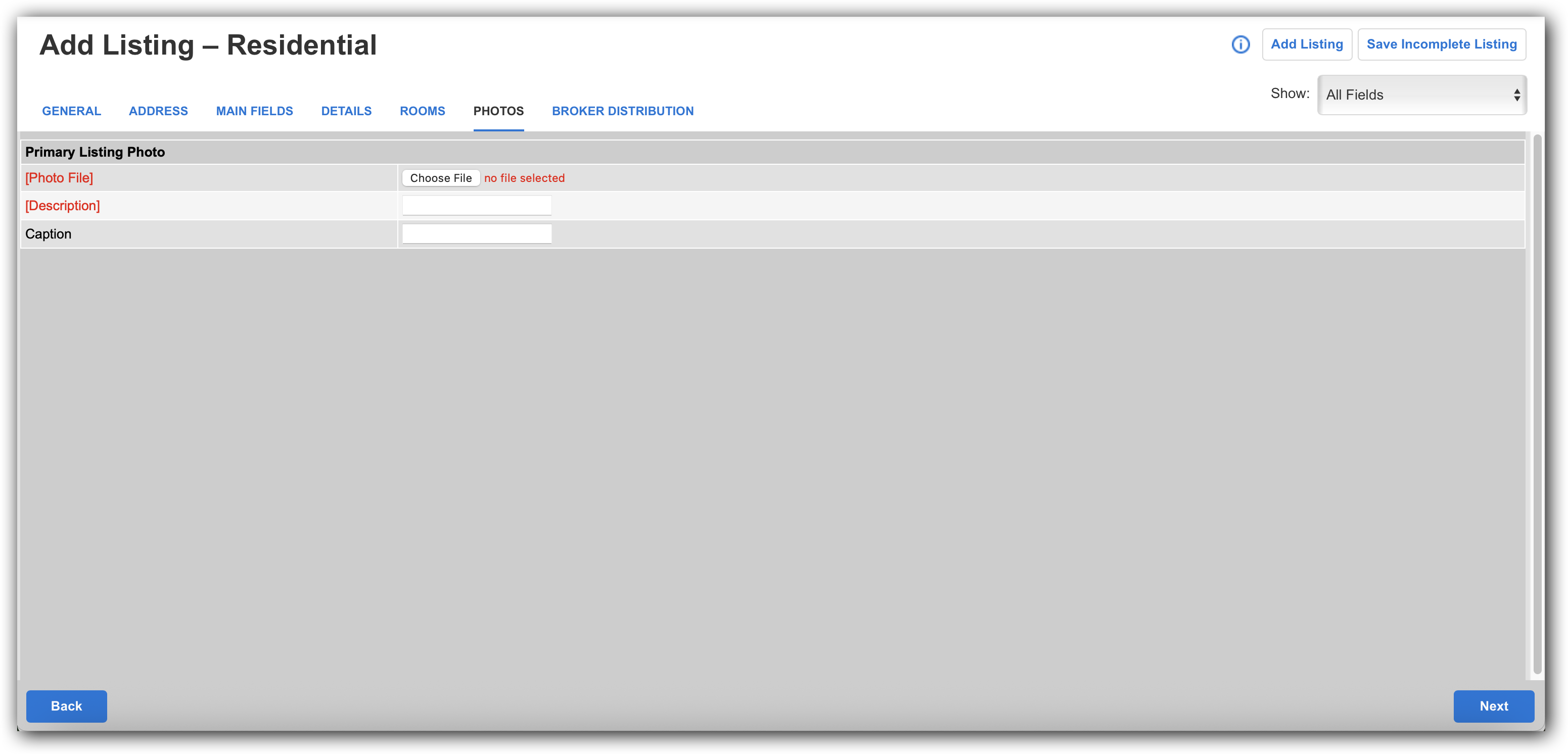The height and width of the screenshot is (754, 1568).
Task: Click the Caption label
Action: [x=48, y=234]
